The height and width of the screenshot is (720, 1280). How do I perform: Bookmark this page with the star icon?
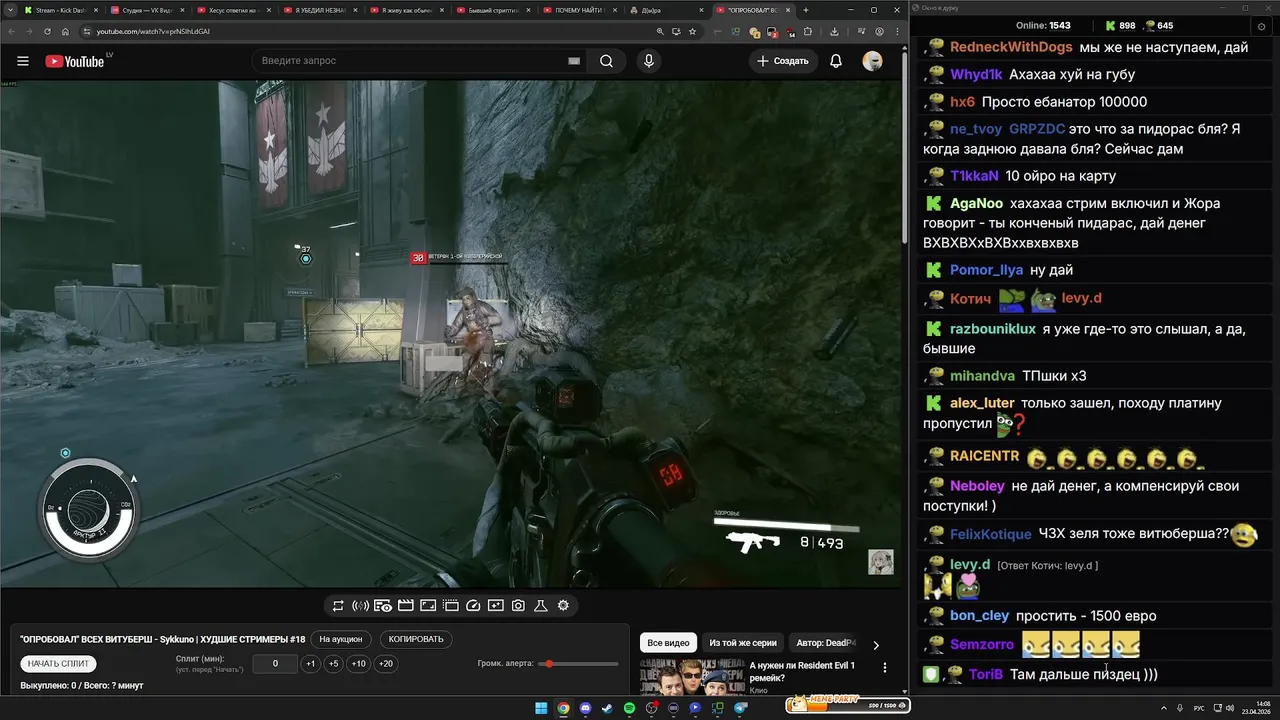pos(692,31)
